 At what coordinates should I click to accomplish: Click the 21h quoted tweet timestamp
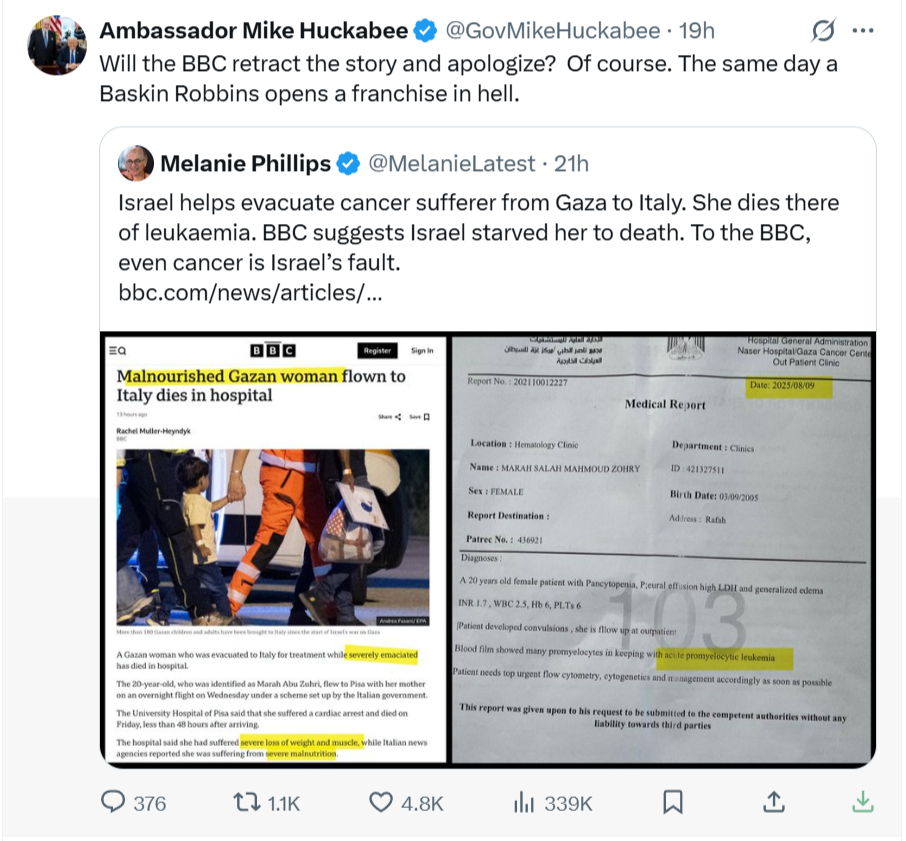[x=571, y=164]
